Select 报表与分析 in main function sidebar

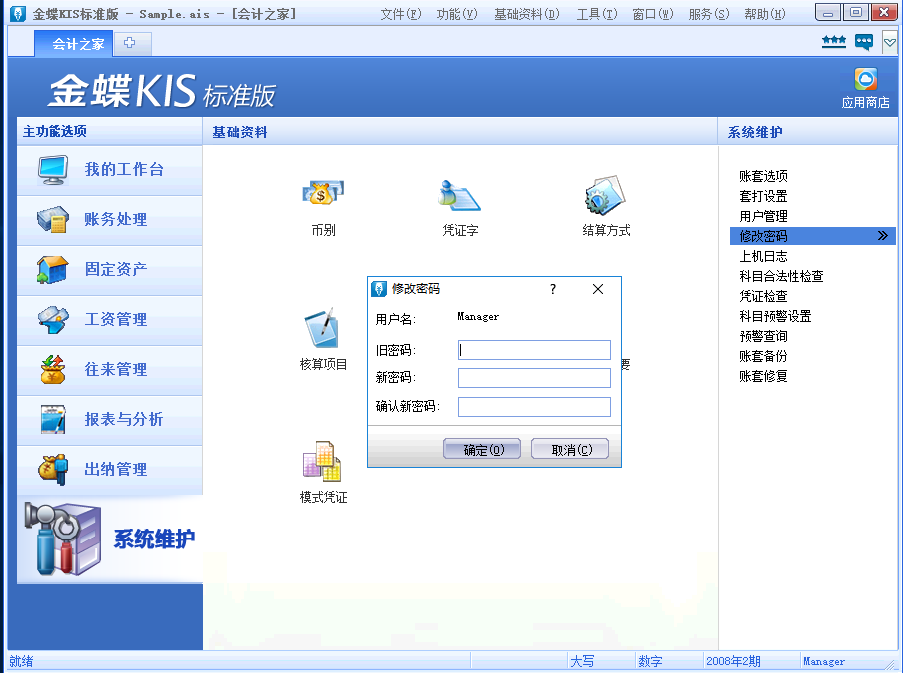point(109,420)
